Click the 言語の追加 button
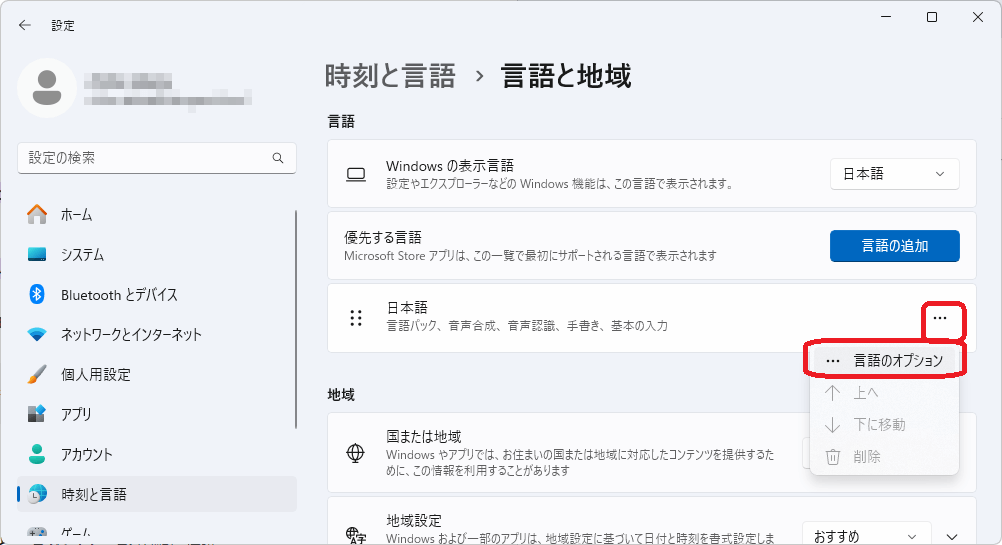This screenshot has height=545, width=1002. pyautogui.click(x=894, y=245)
